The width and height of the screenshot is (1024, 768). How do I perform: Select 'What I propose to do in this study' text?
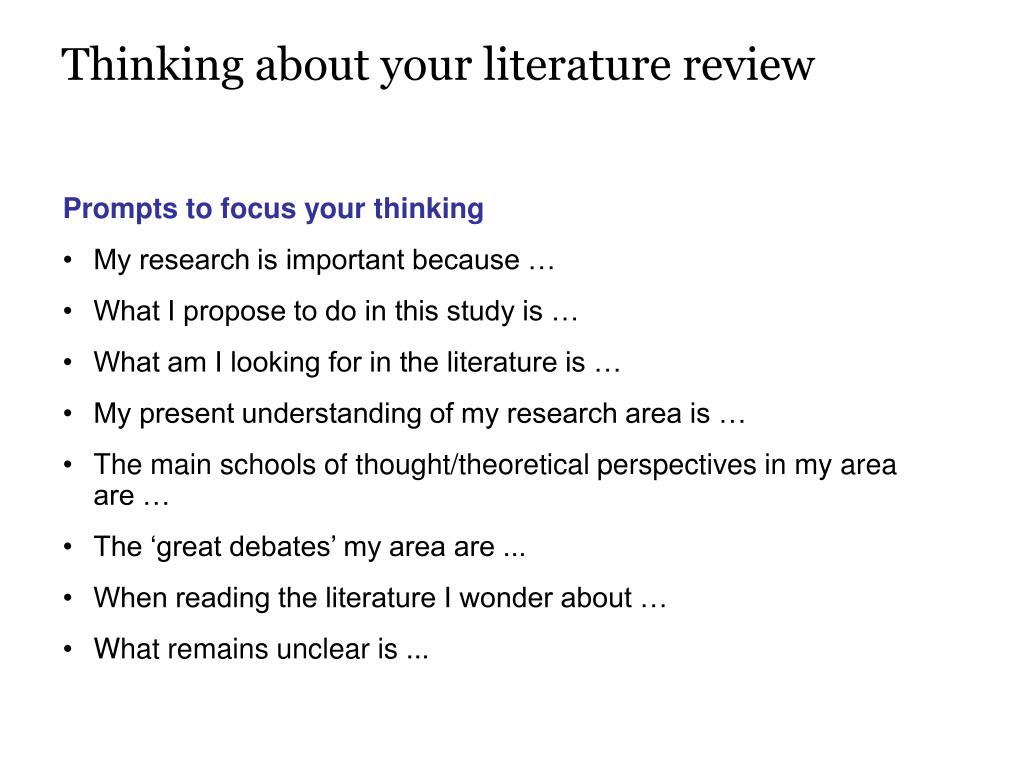click(336, 312)
